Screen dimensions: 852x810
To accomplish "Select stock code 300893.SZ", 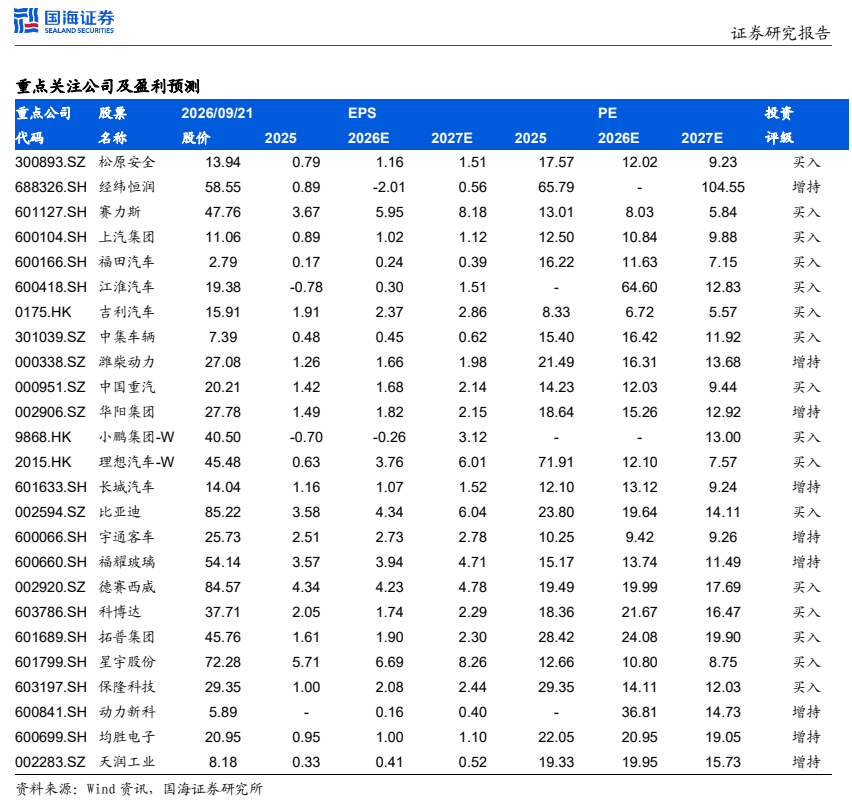I will 50,162.
